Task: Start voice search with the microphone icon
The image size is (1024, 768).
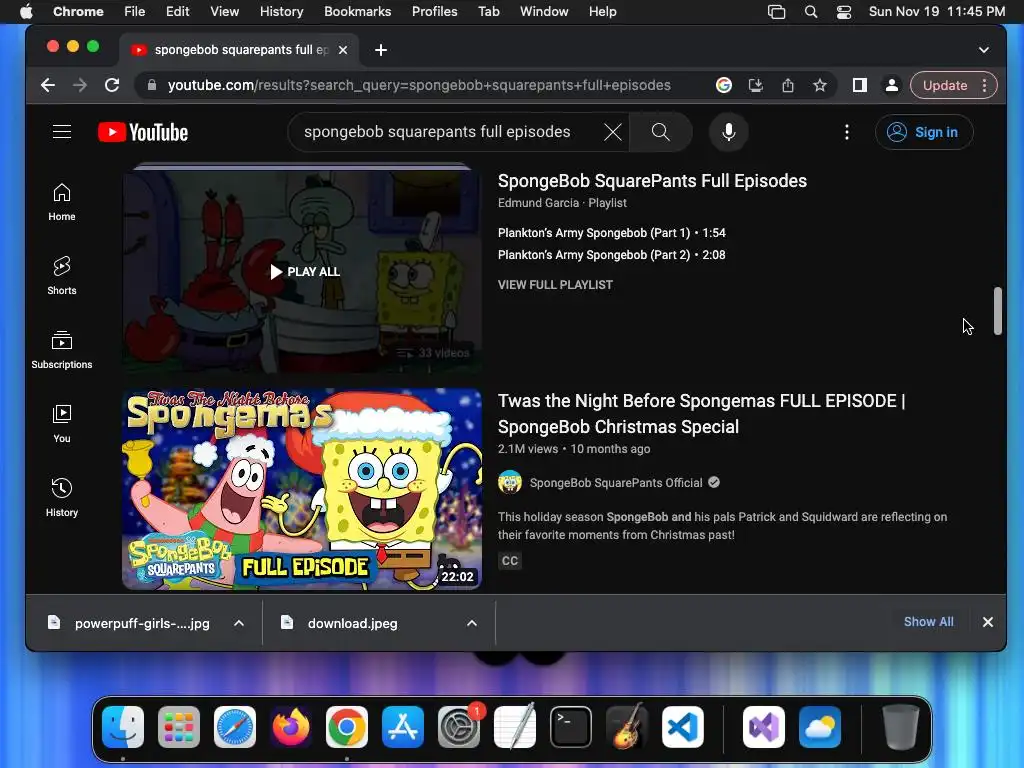Action: click(x=728, y=132)
